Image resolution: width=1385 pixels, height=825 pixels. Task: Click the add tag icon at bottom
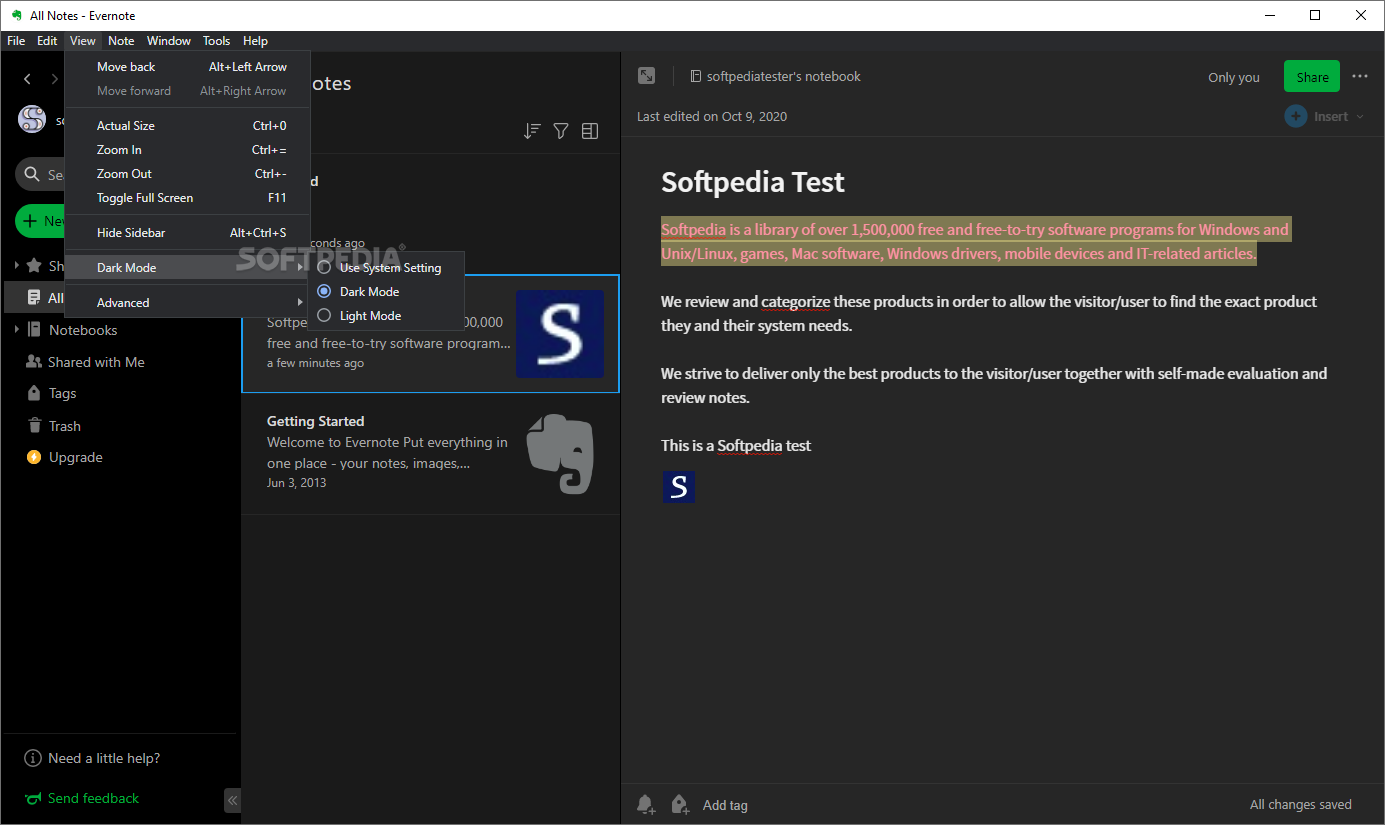pos(681,804)
